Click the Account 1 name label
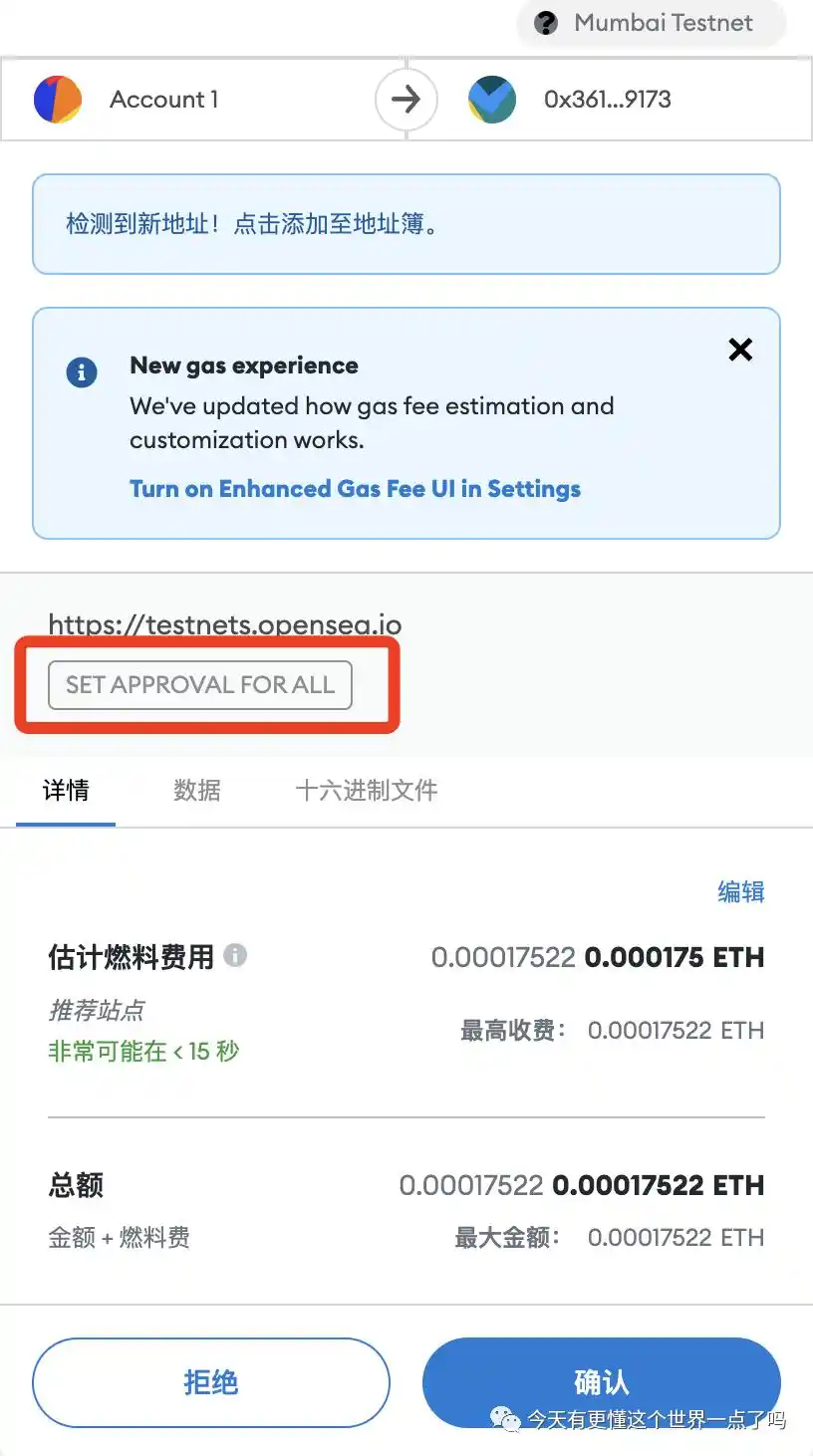813x1456 pixels. [x=163, y=100]
